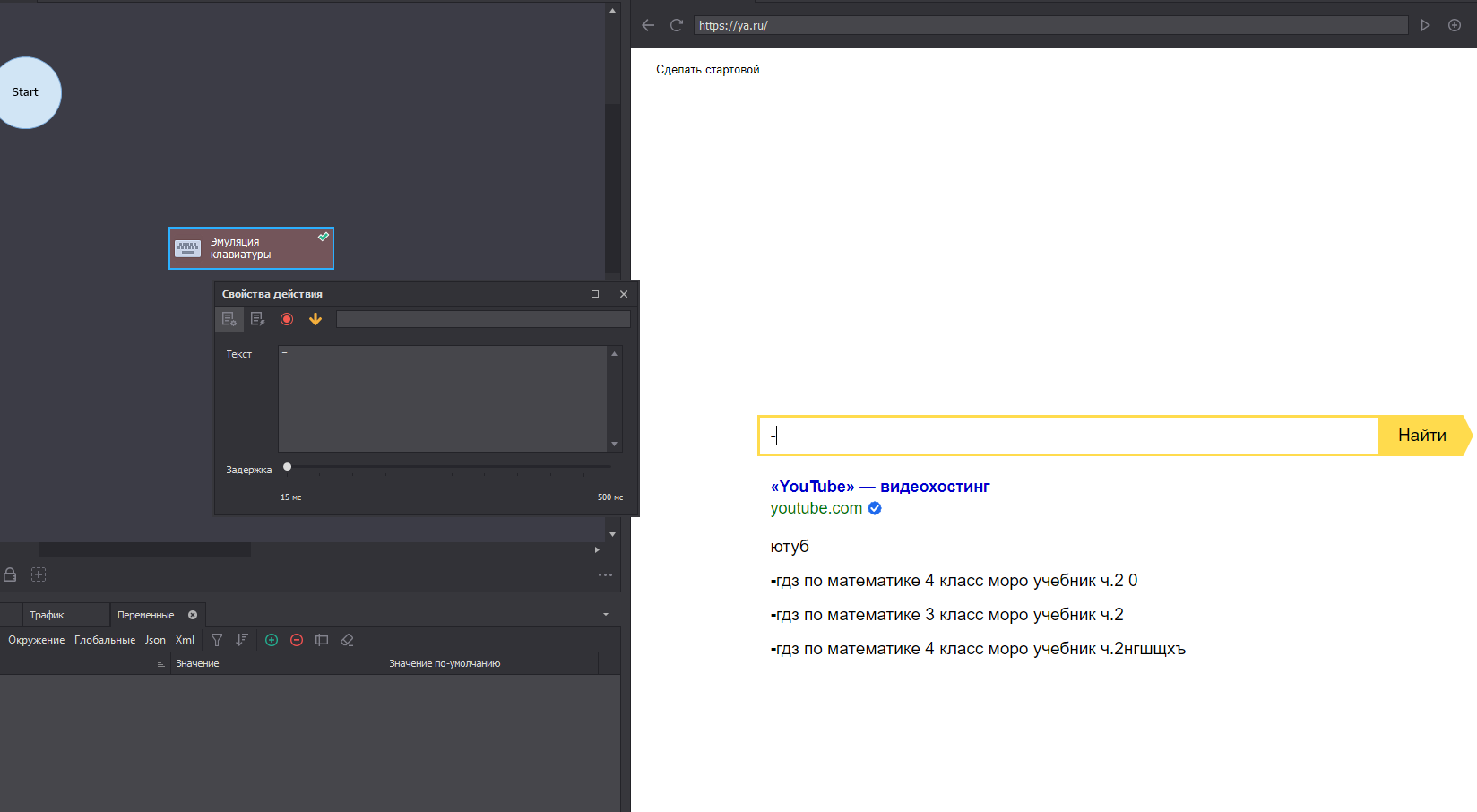Open the action events icon with lightning
The image size is (1477, 812).
pyautogui.click(x=258, y=319)
